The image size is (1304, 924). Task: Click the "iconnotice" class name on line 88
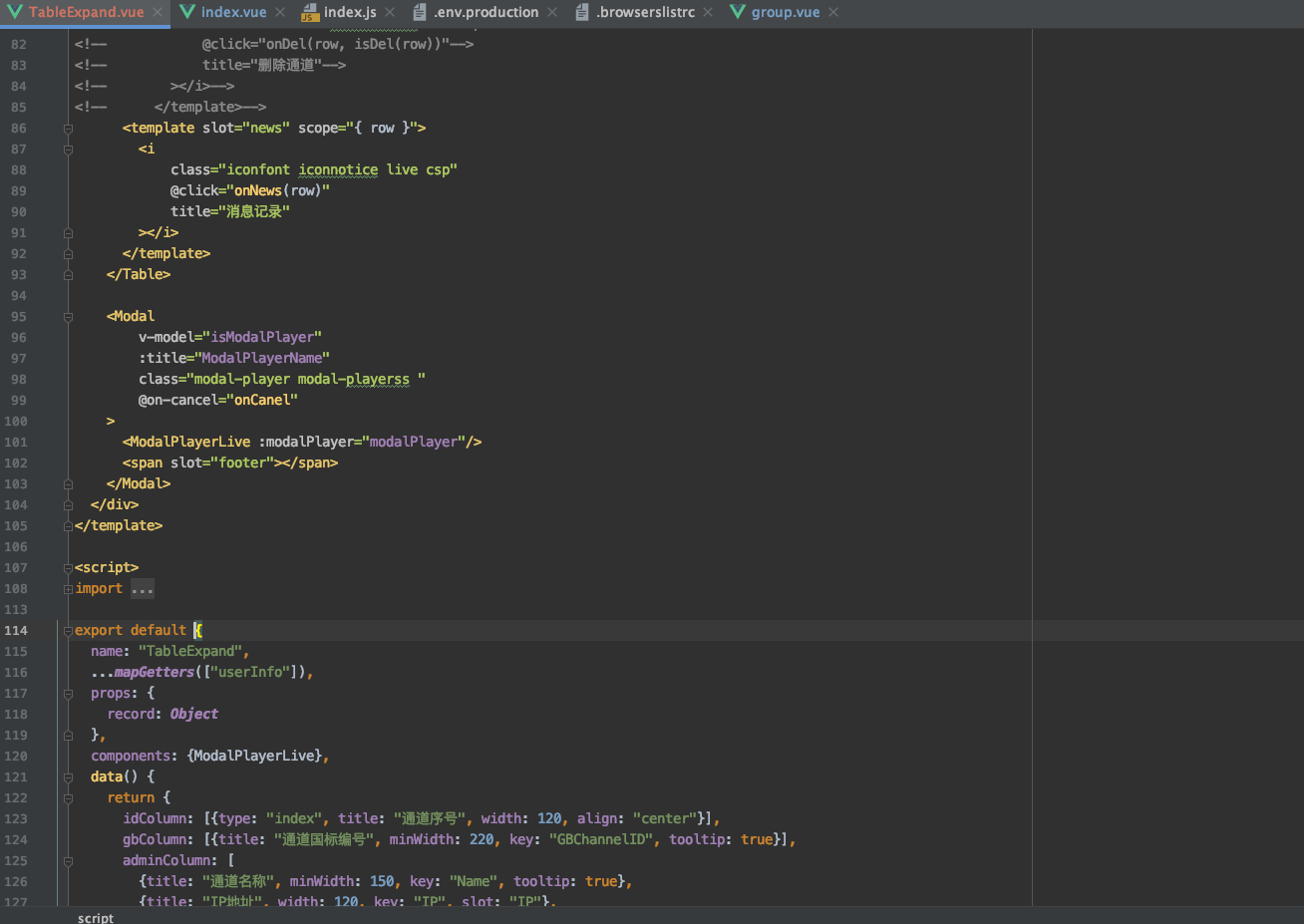[x=338, y=170]
